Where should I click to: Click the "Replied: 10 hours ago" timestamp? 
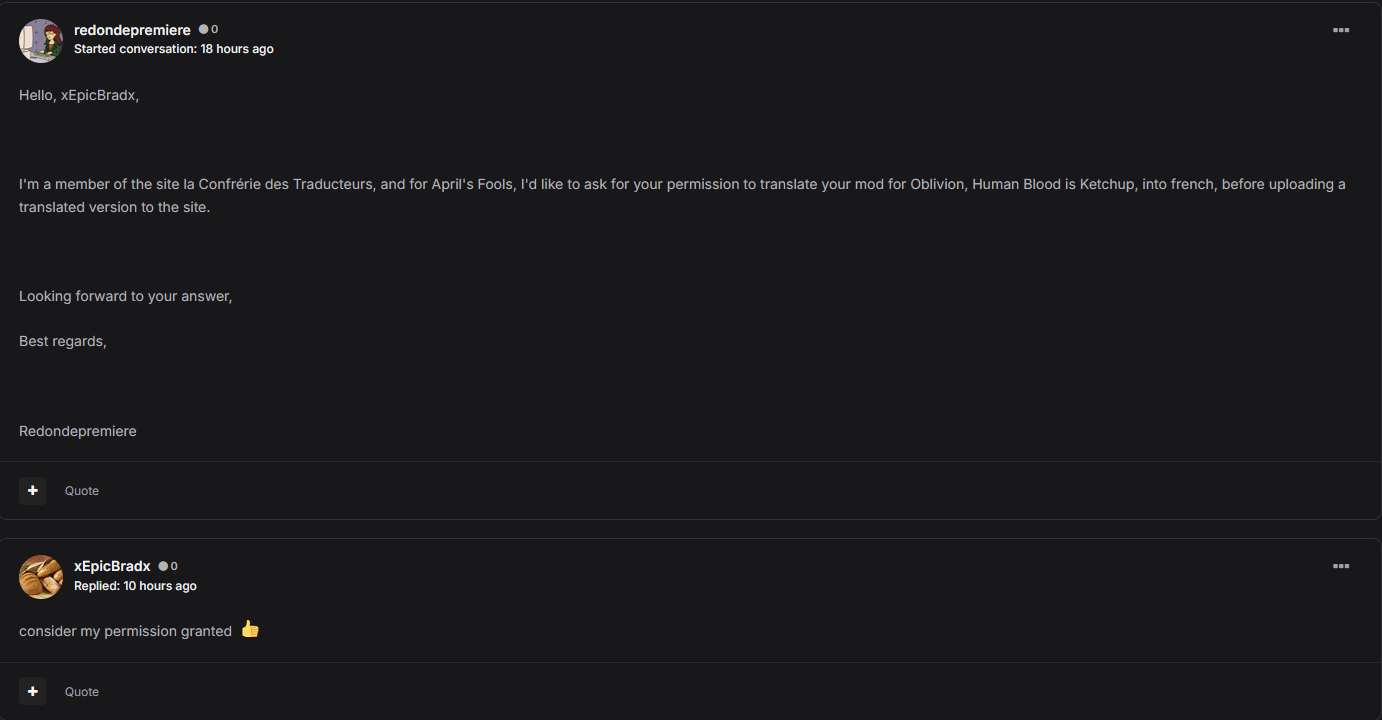135,586
